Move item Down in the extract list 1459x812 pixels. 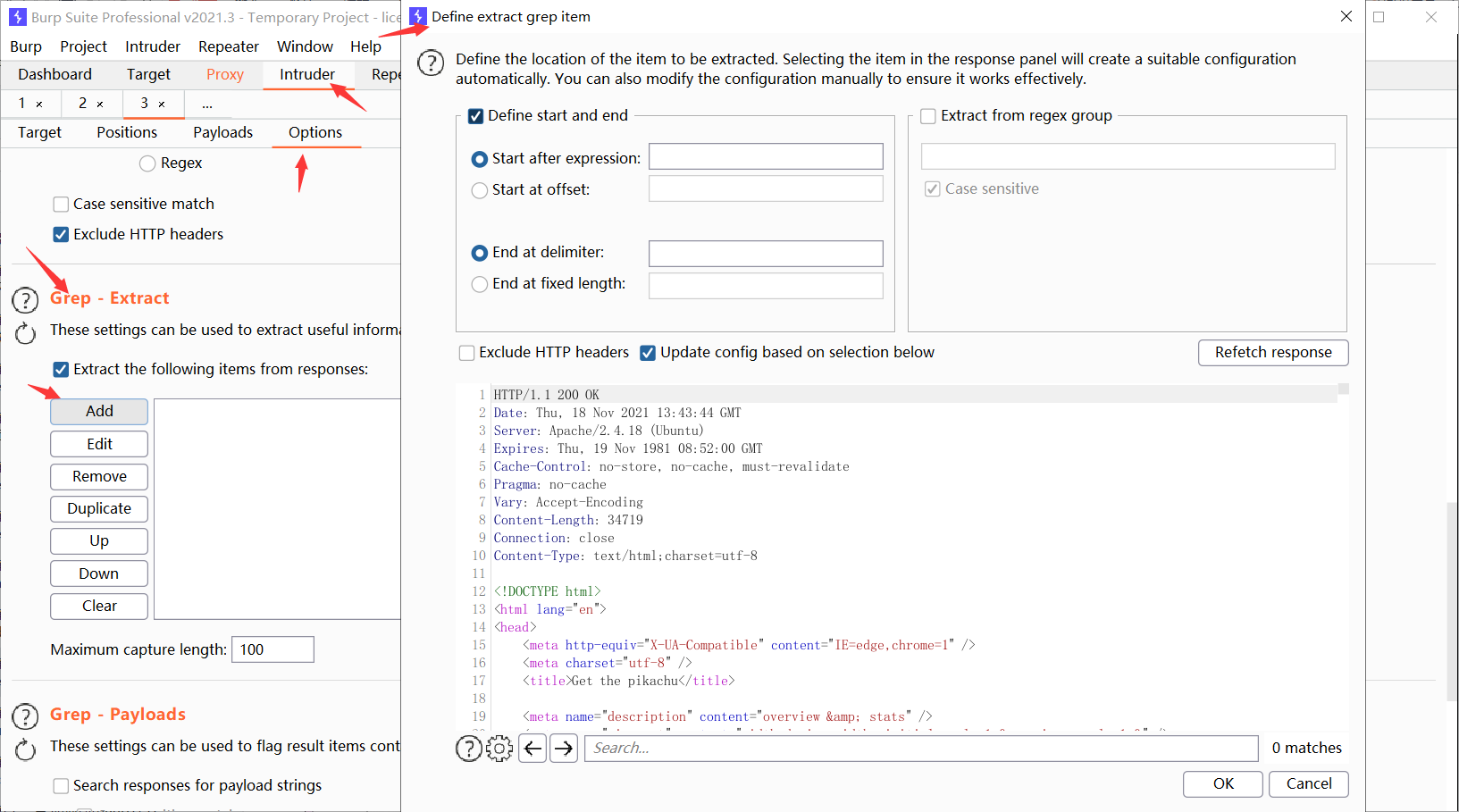click(99, 573)
